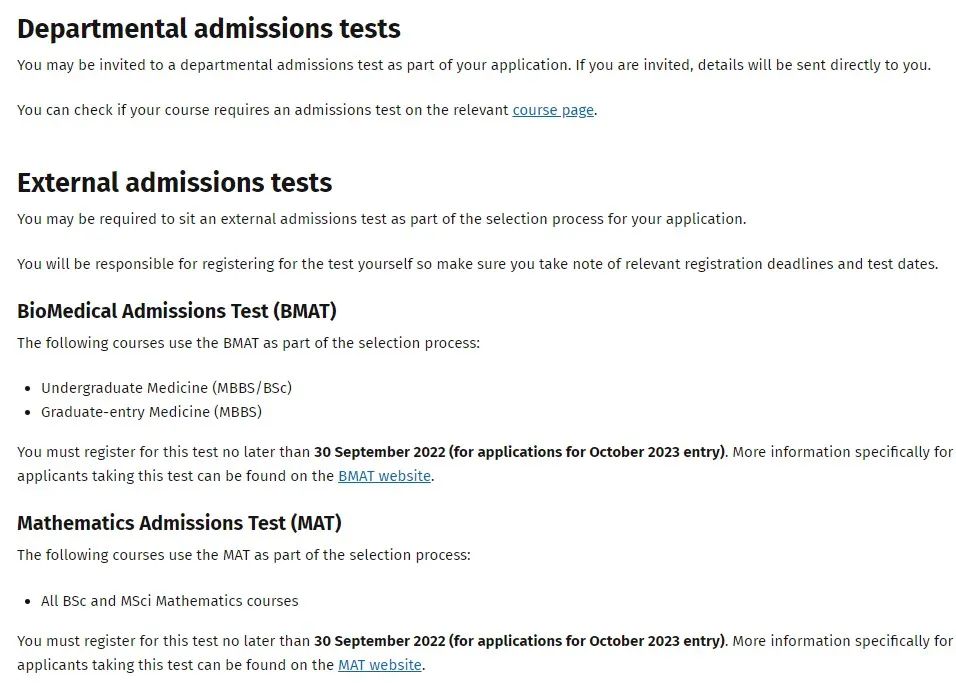Viewport: 956px width, 693px height.
Task: Select the All BSc and MSci Mathematics courses item
Action: click(169, 601)
